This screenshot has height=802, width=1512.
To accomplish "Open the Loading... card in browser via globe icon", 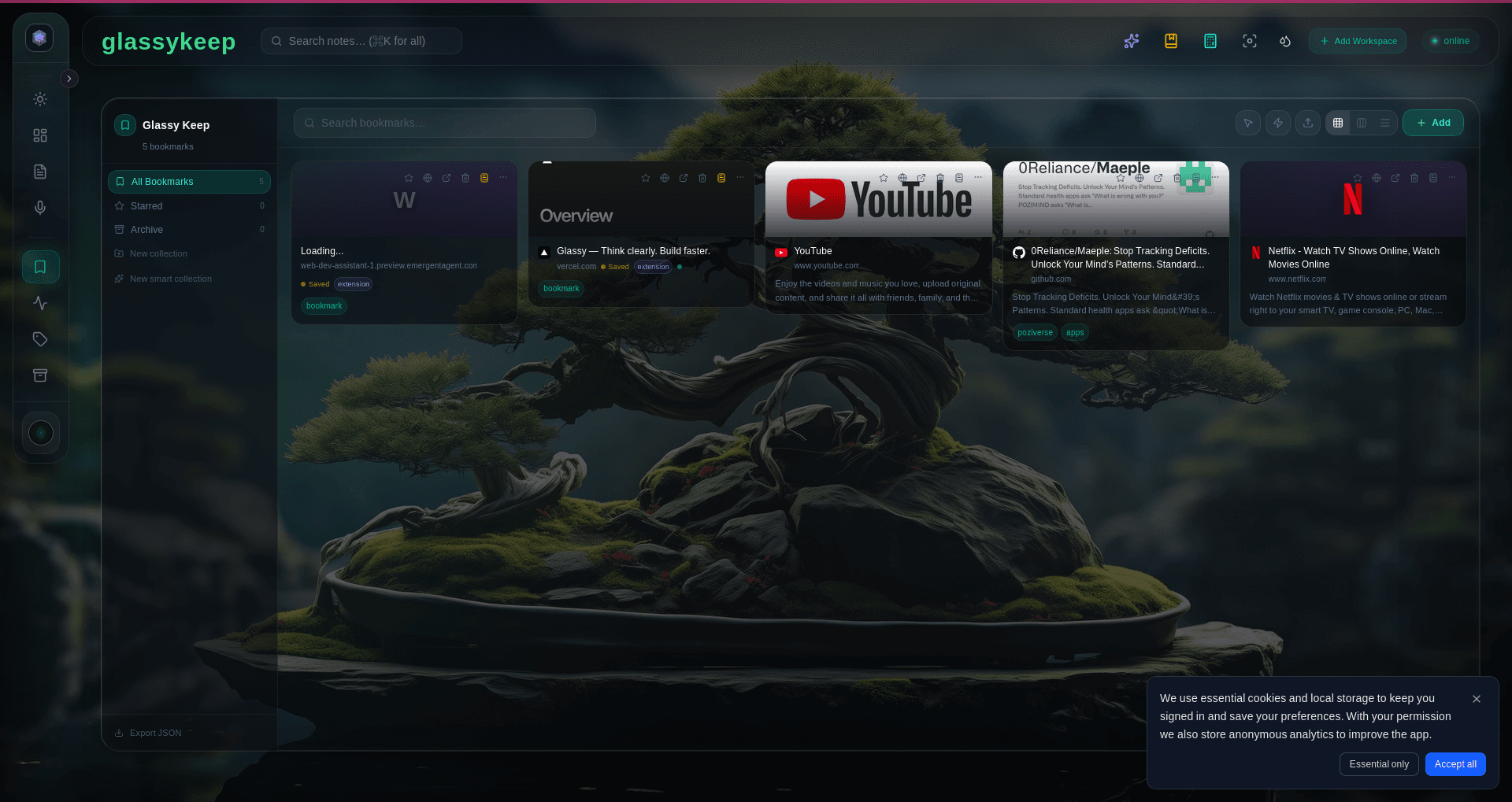I will tap(428, 178).
